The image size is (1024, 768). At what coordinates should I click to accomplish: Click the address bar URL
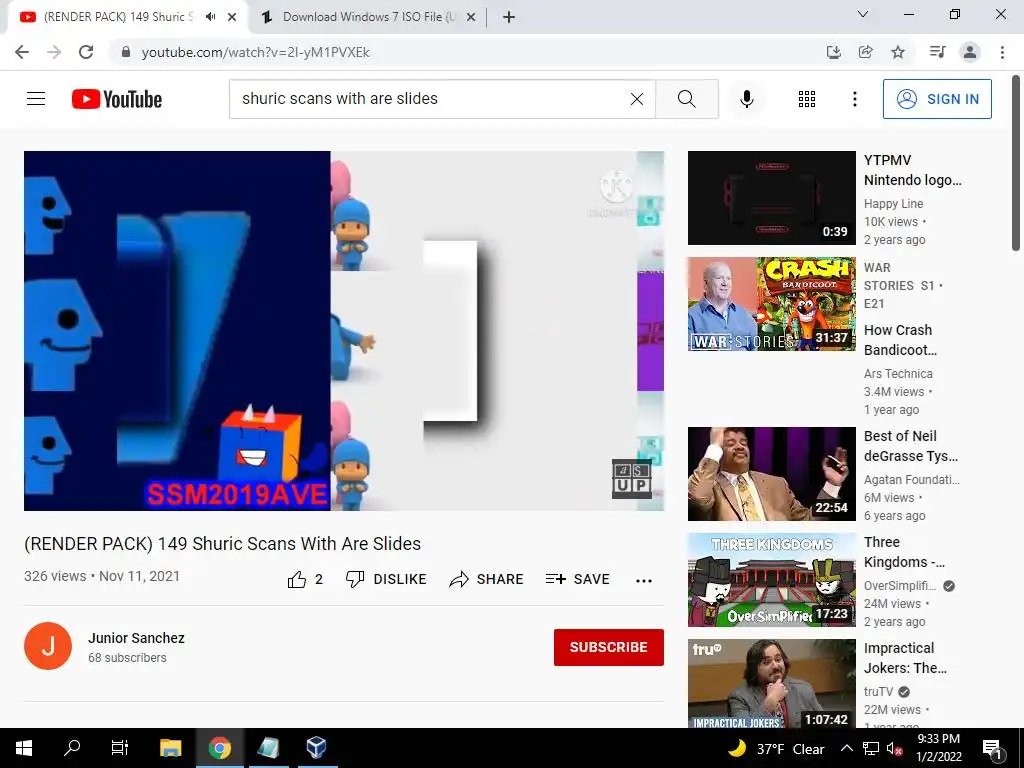255,52
